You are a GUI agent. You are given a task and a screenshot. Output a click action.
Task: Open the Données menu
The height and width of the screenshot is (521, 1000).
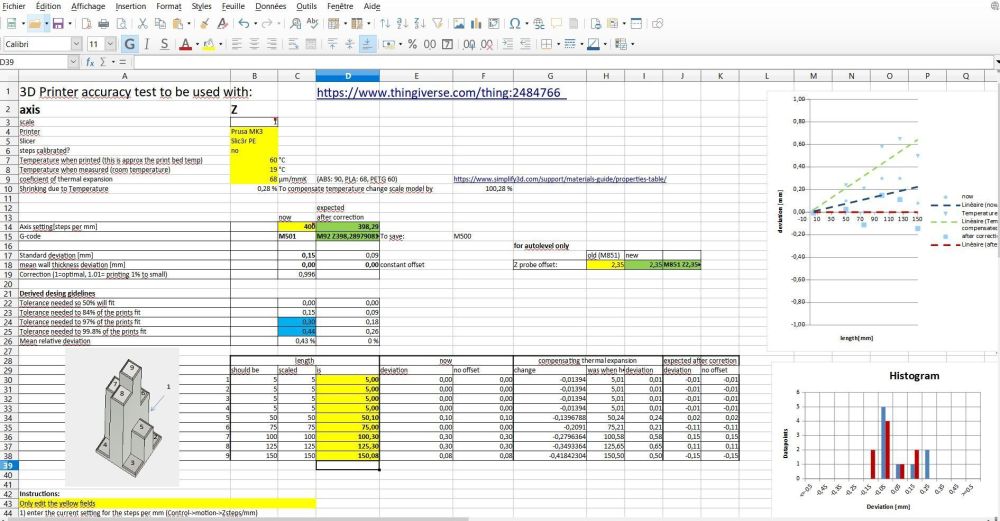pyautogui.click(x=270, y=6)
